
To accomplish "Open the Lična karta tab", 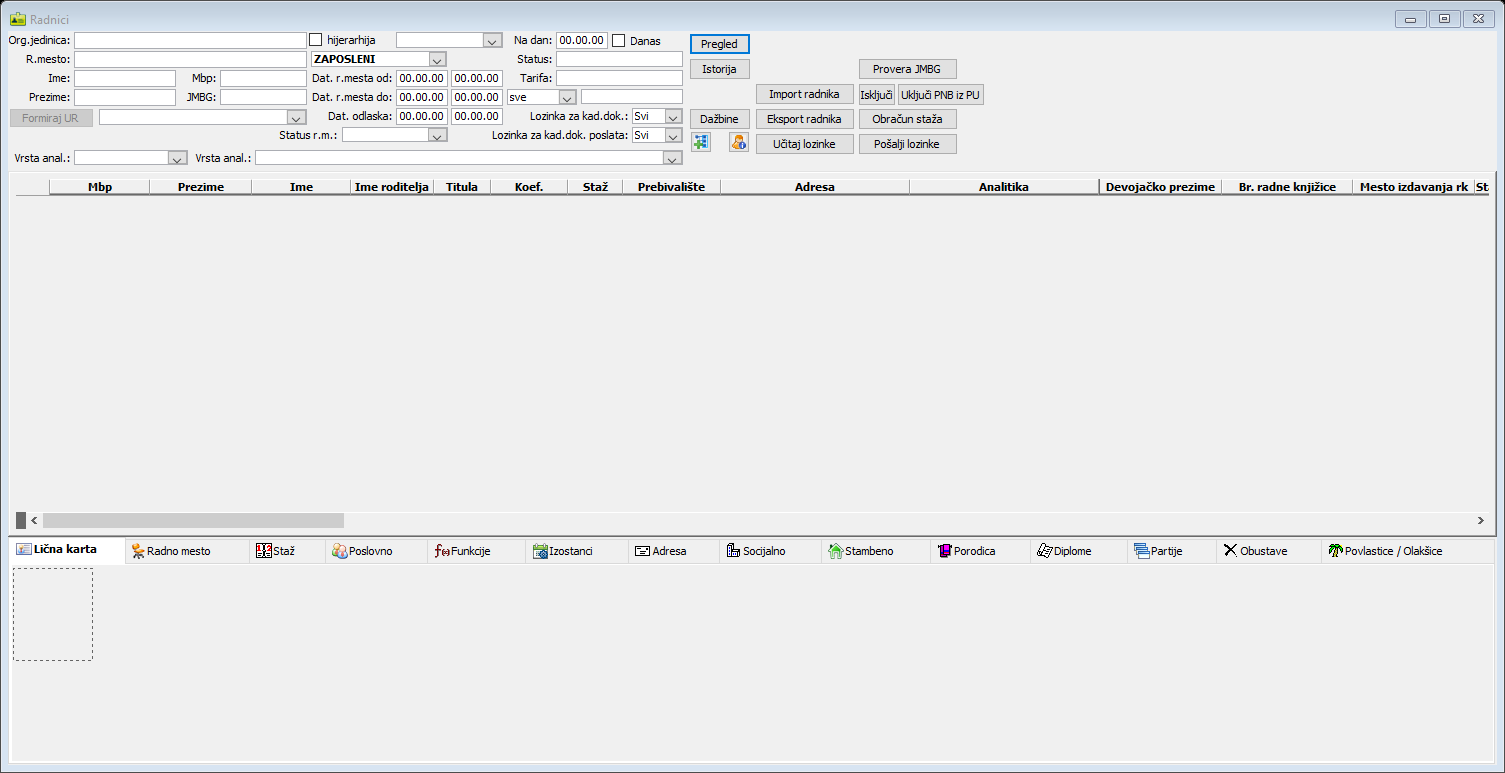I will point(68,550).
